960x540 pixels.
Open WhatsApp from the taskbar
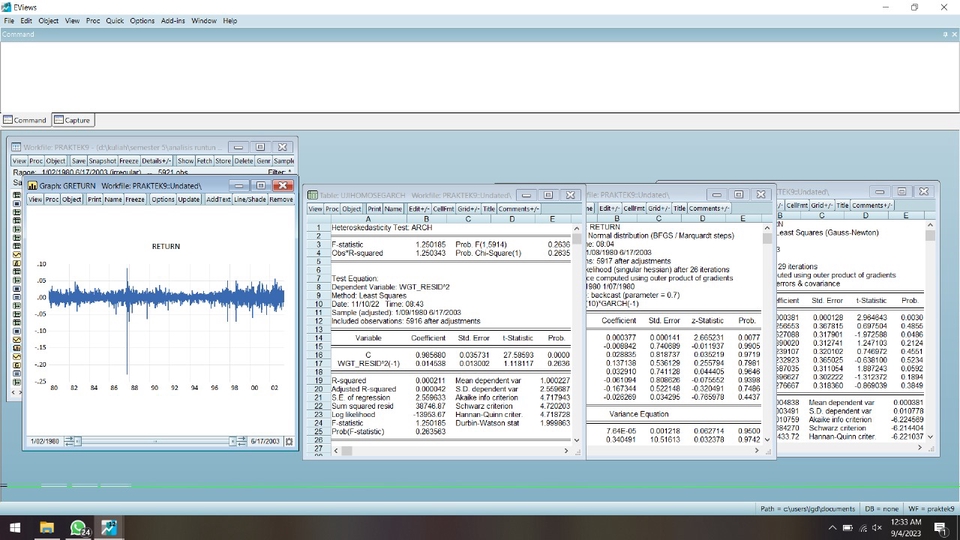point(78,527)
